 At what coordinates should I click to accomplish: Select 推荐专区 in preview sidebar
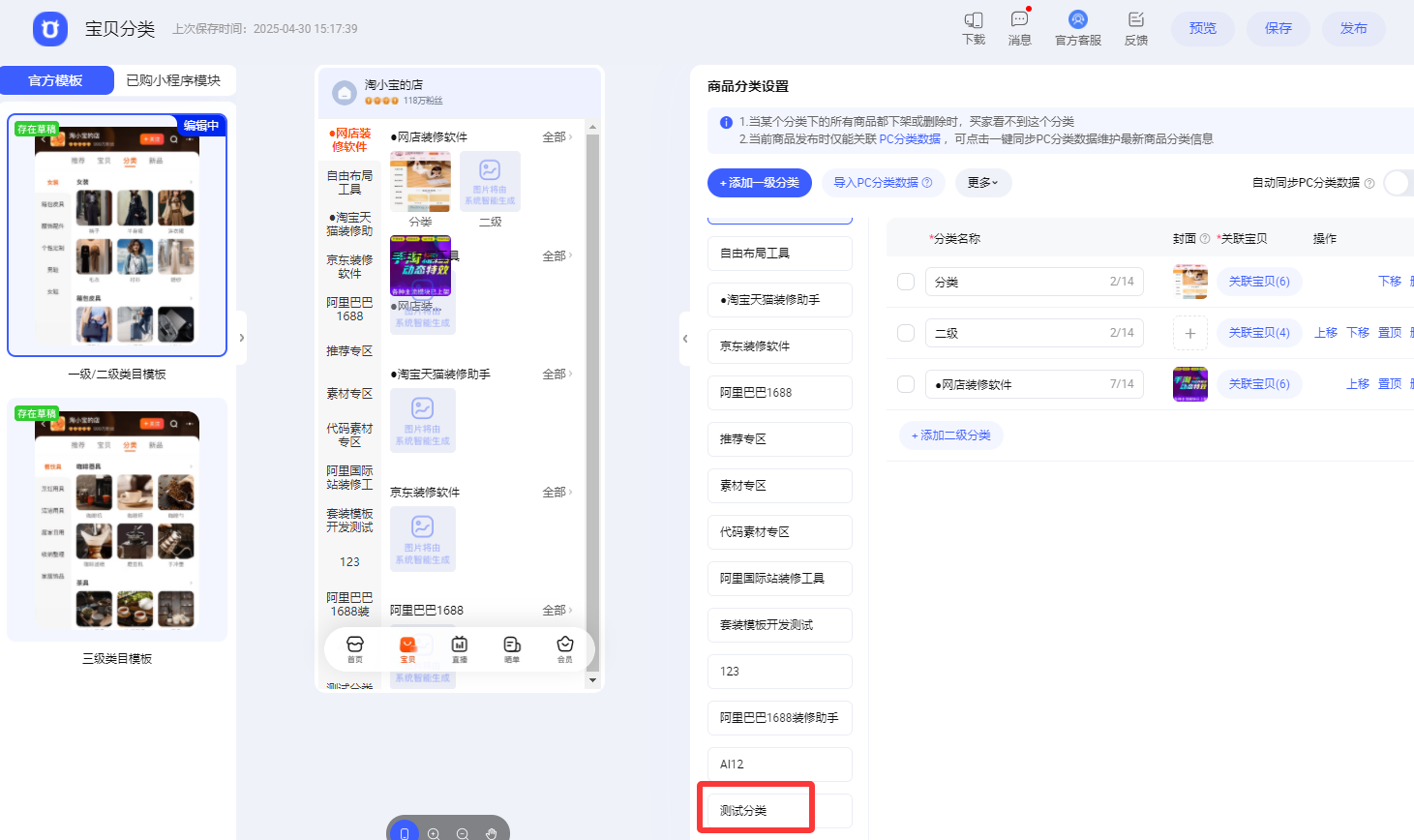pos(349,351)
